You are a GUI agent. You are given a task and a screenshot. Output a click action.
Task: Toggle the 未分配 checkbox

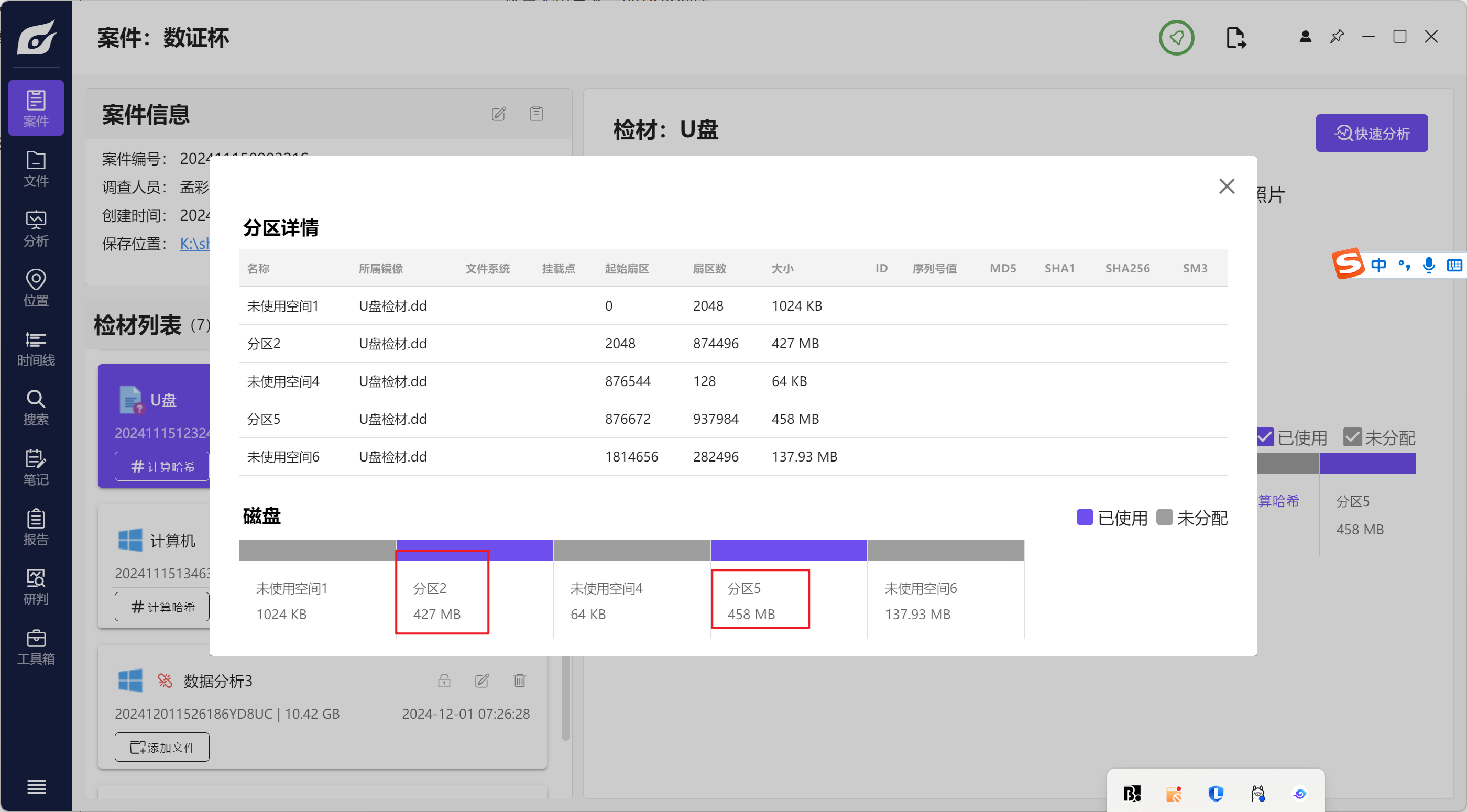[x=1353, y=437]
